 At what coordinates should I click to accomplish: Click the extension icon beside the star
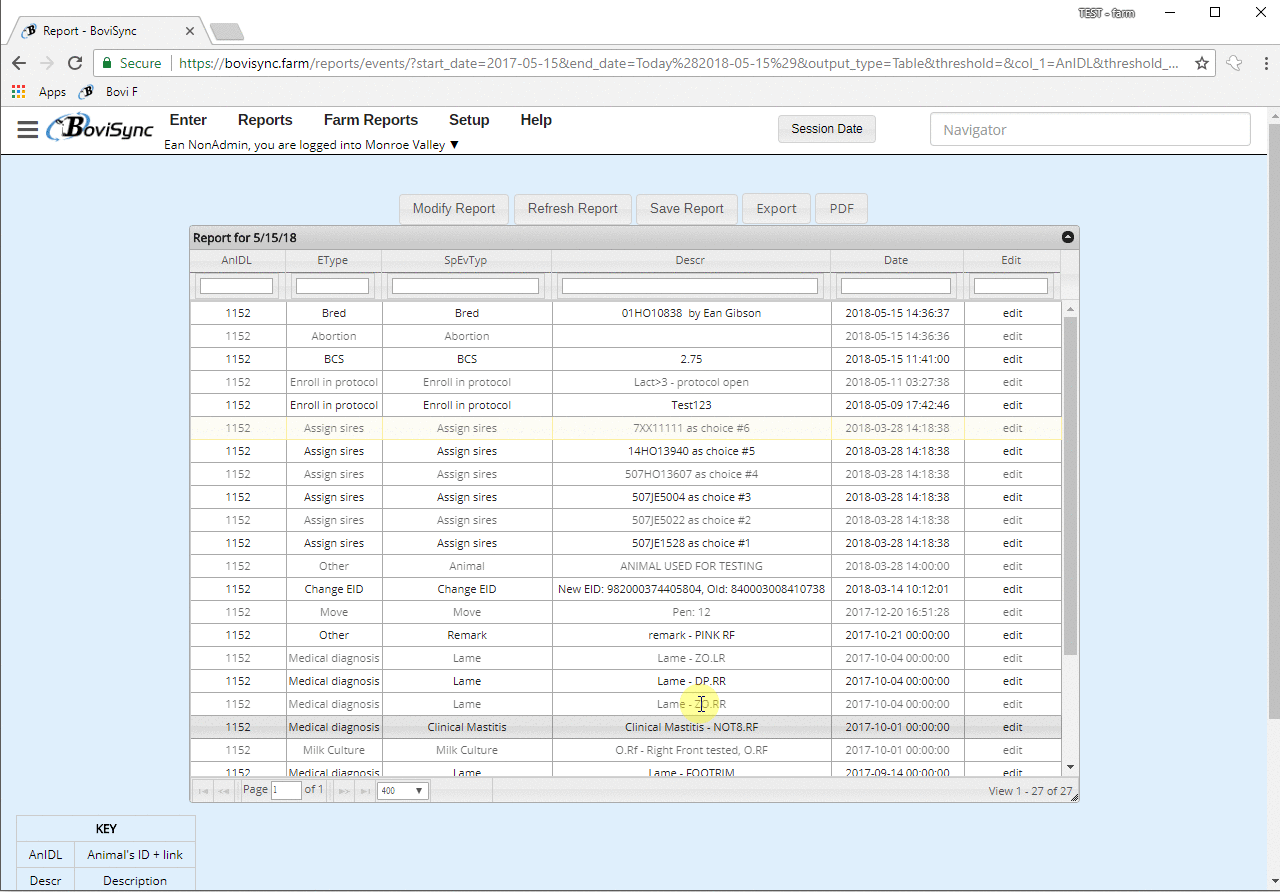point(1234,63)
